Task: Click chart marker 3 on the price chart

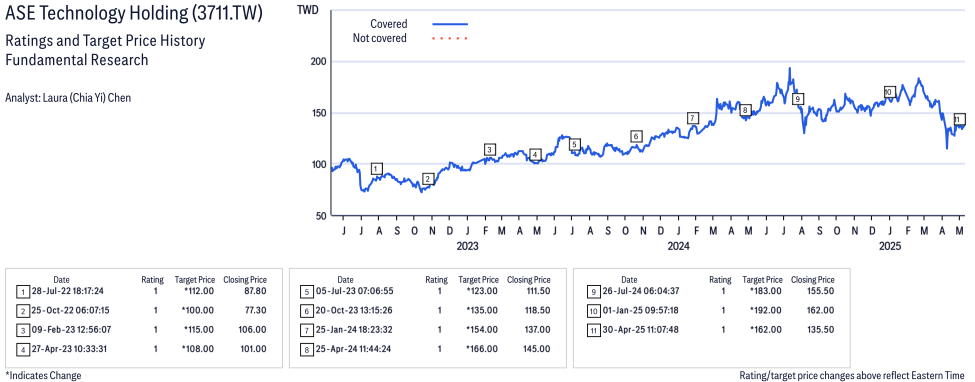Action: [x=490, y=149]
